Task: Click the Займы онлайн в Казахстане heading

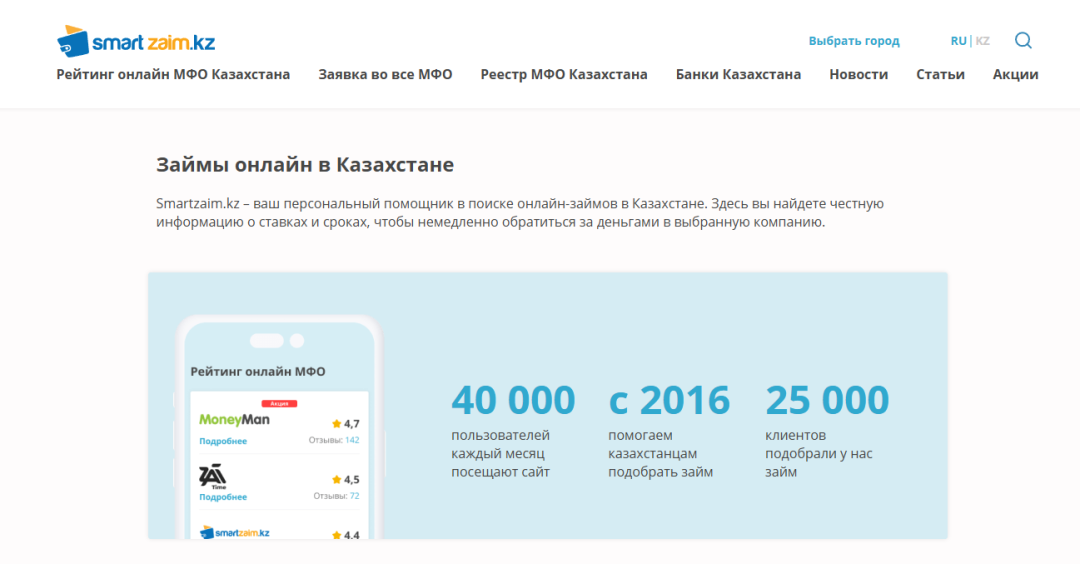Action: pyautogui.click(x=304, y=165)
